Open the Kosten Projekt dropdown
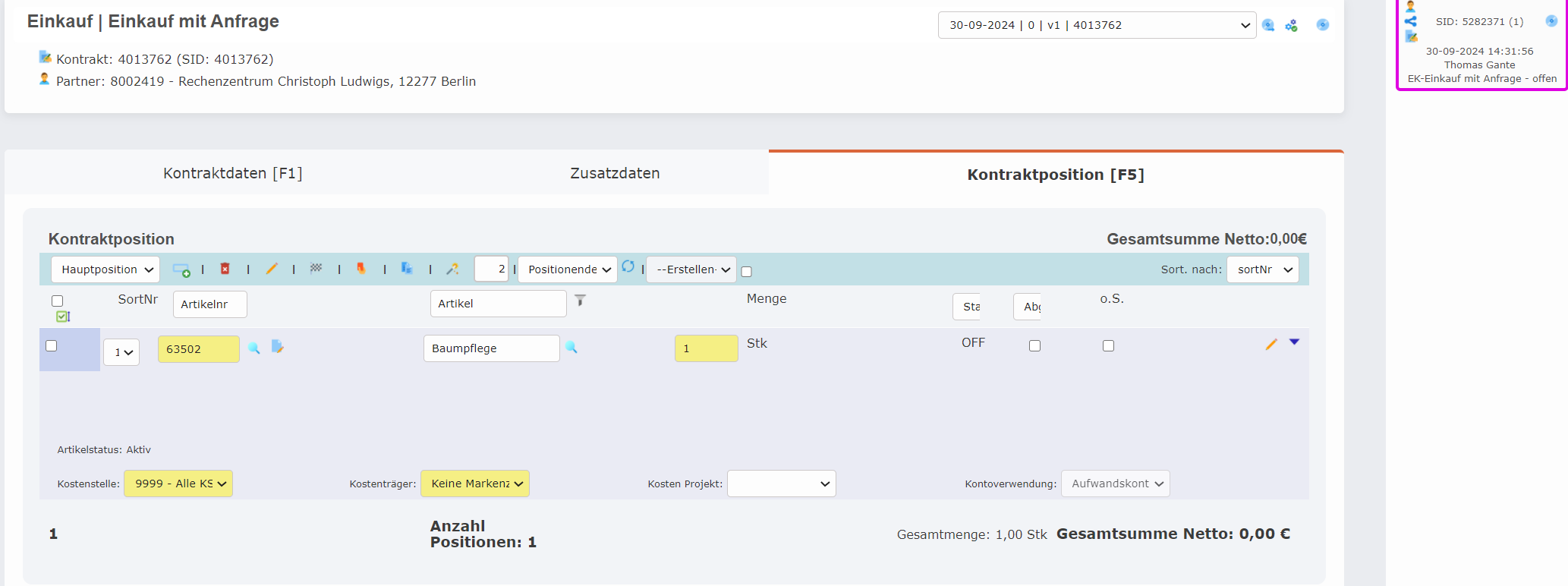The width and height of the screenshot is (1568, 586). click(x=782, y=484)
